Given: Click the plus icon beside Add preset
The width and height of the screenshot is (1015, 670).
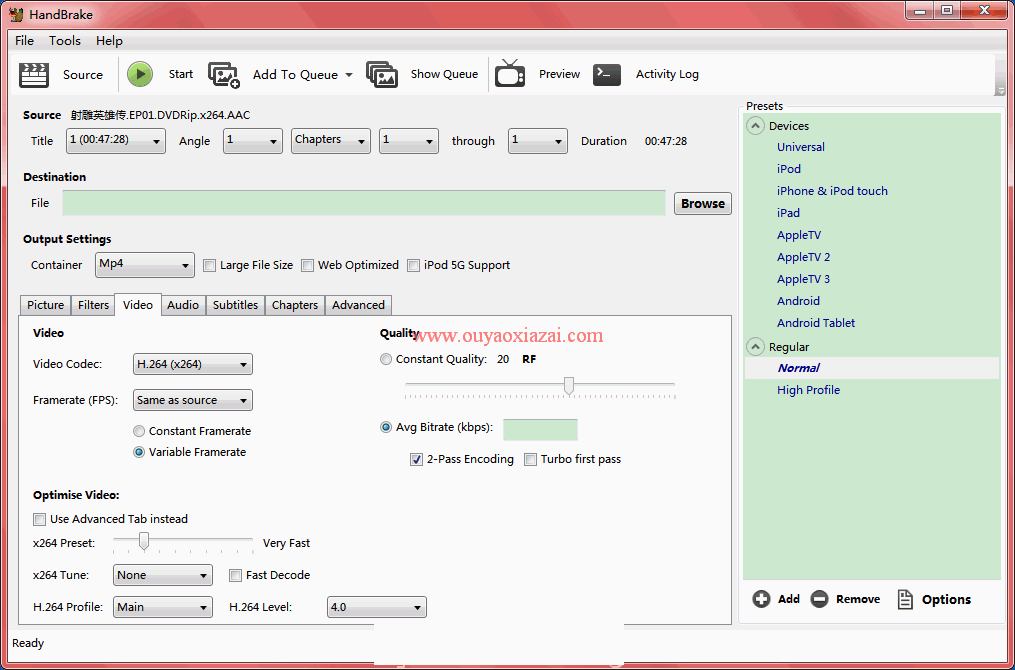Looking at the screenshot, I should [x=761, y=599].
